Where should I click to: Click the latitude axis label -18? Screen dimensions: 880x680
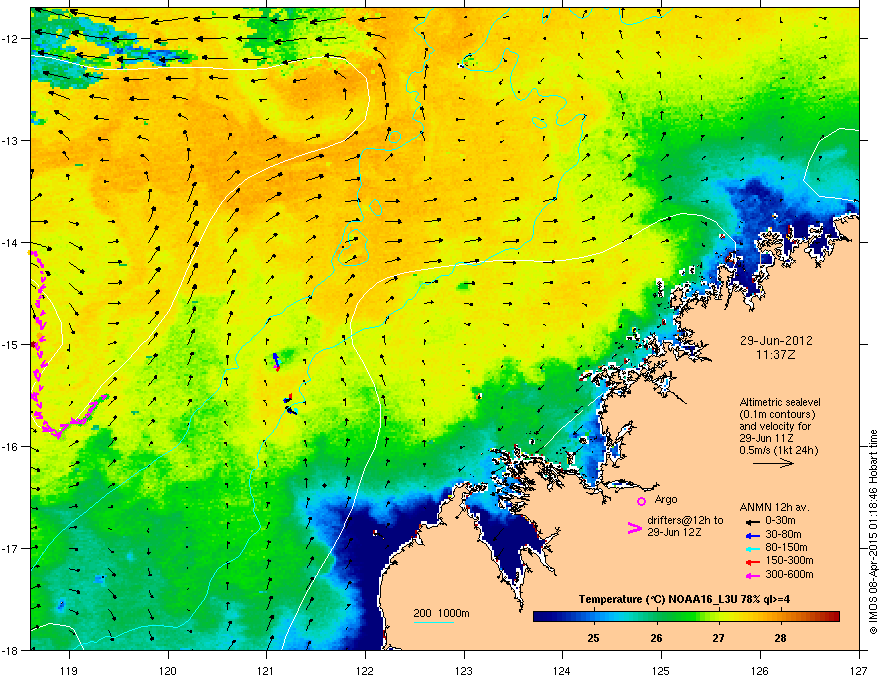pyautogui.click(x=11, y=650)
